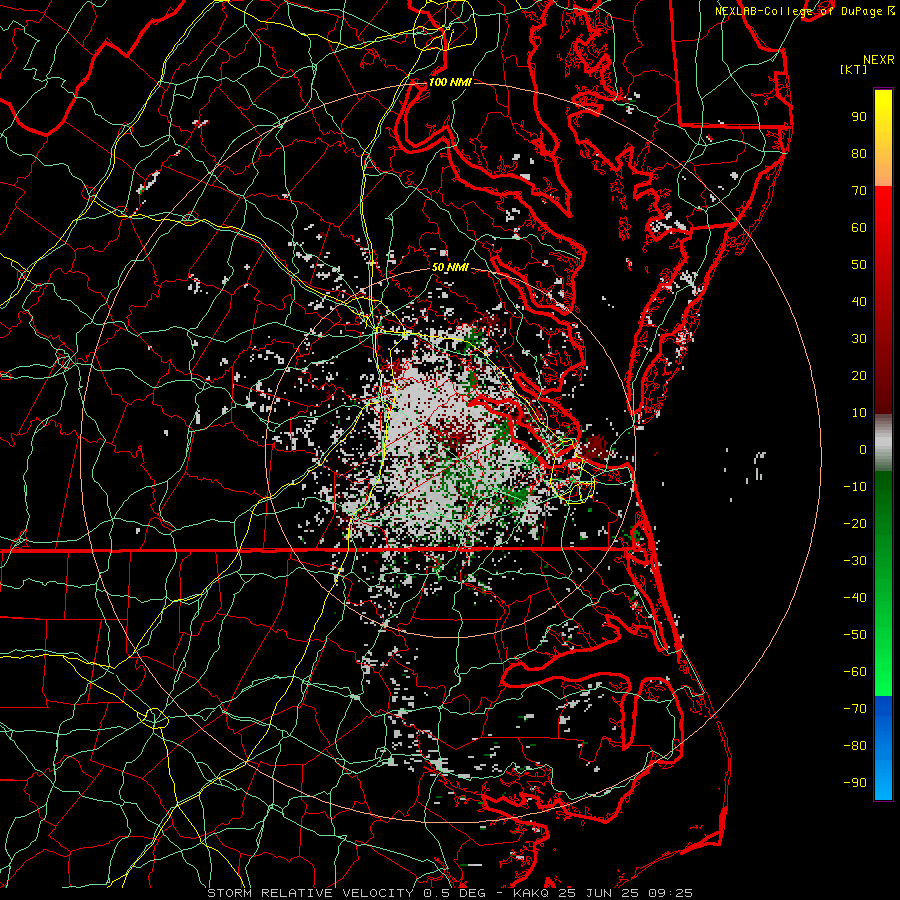The image size is (900, 900).
Task: Click the 20 value on velocity scale
Action: (x=859, y=376)
